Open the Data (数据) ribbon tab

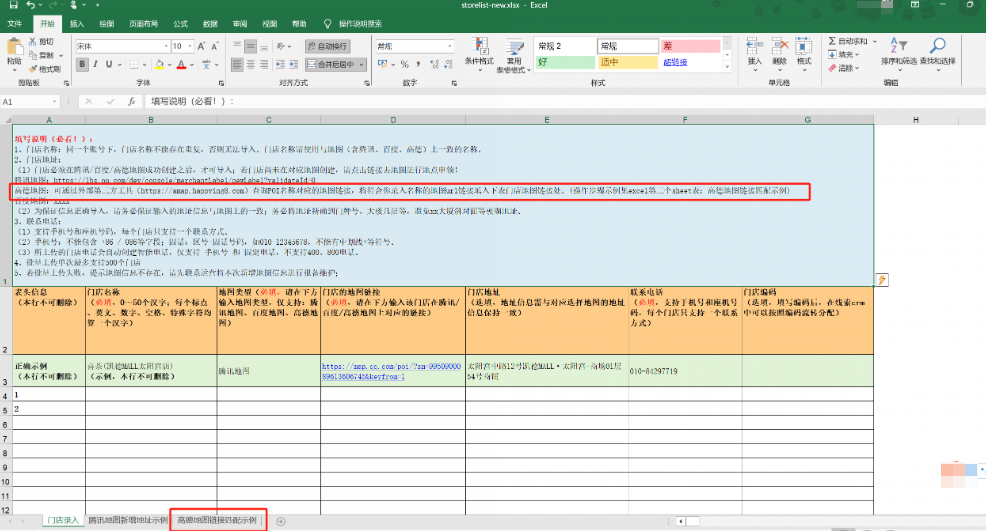(x=210, y=24)
